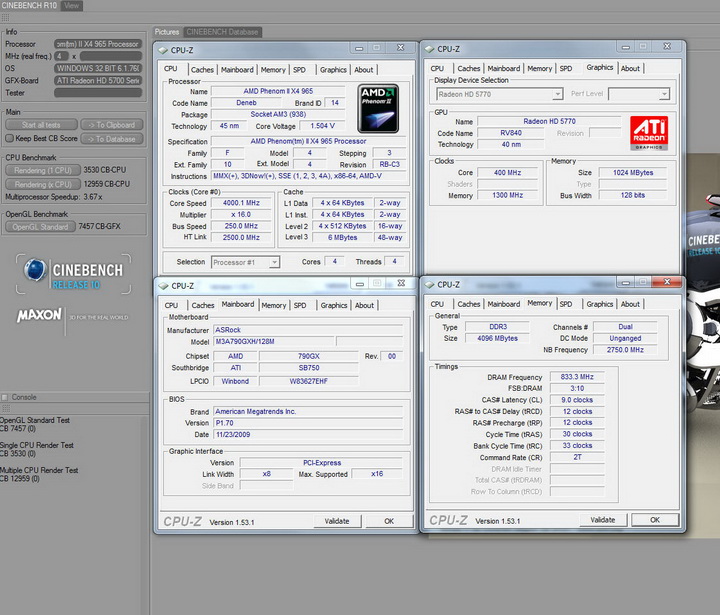The image size is (720, 615).
Task: Click CPU-Z title icon of Mainboard window
Action: point(163,286)
